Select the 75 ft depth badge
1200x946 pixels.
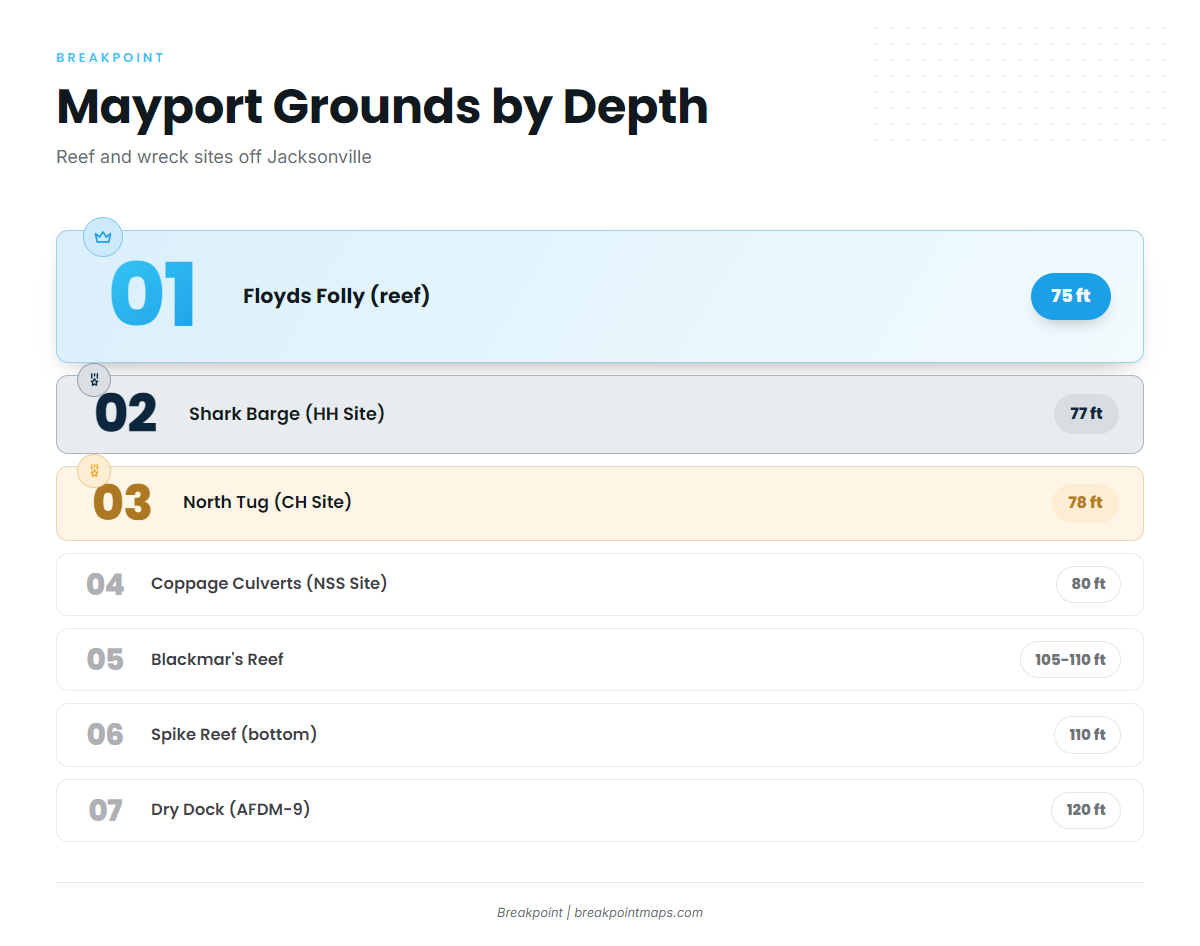point(1071,296)
